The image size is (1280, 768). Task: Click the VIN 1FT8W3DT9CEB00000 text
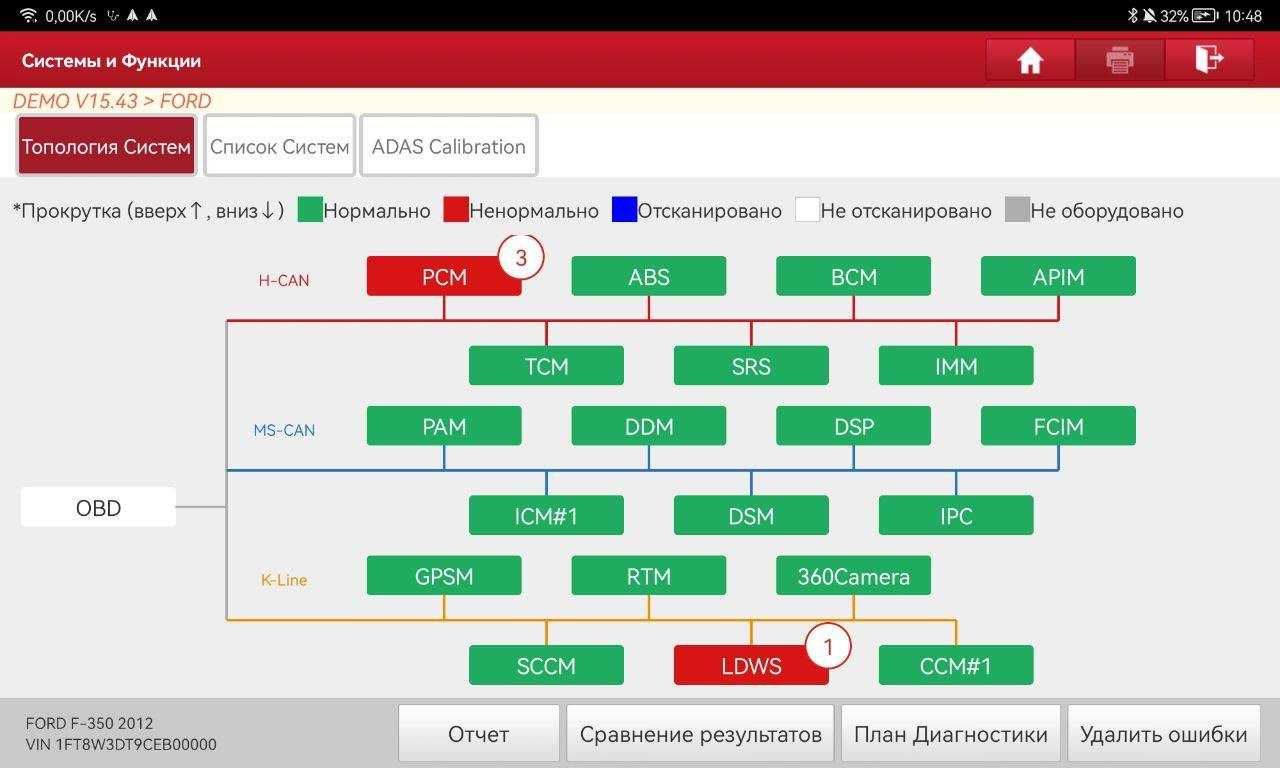pos(121,744)
